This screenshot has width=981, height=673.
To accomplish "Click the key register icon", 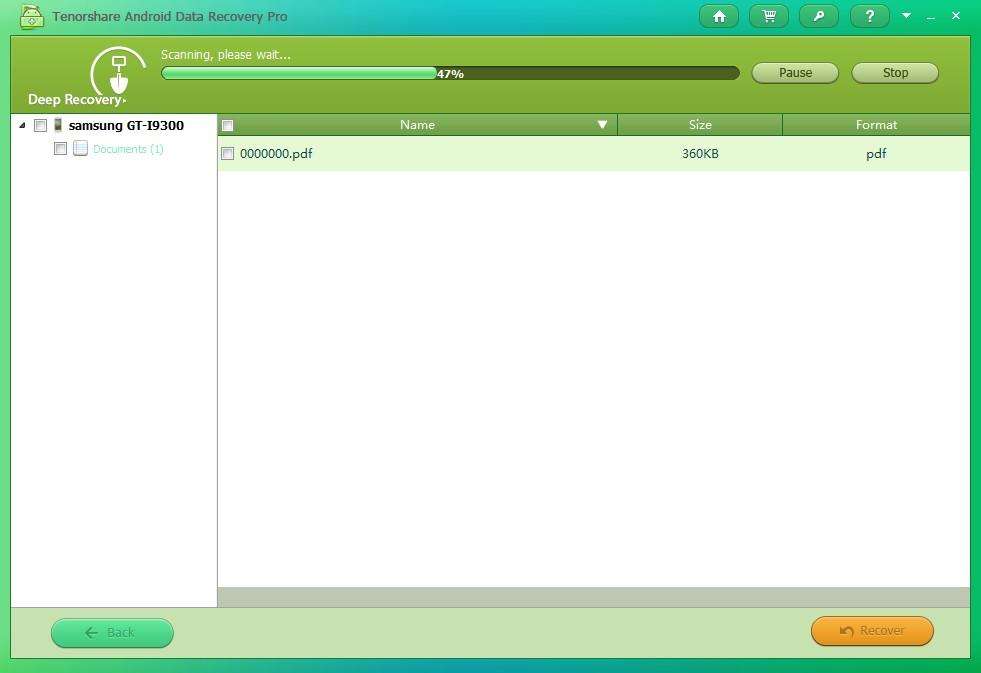I will coord(819,17).
